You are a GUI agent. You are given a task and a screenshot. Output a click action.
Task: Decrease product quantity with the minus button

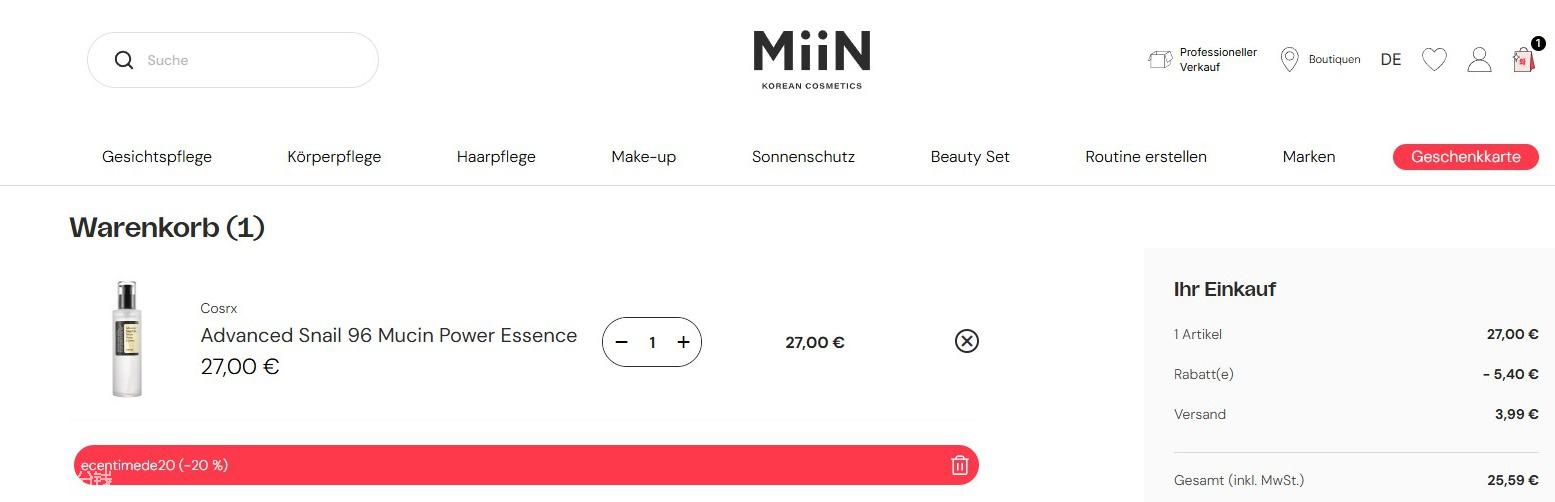tap(621, 342)
